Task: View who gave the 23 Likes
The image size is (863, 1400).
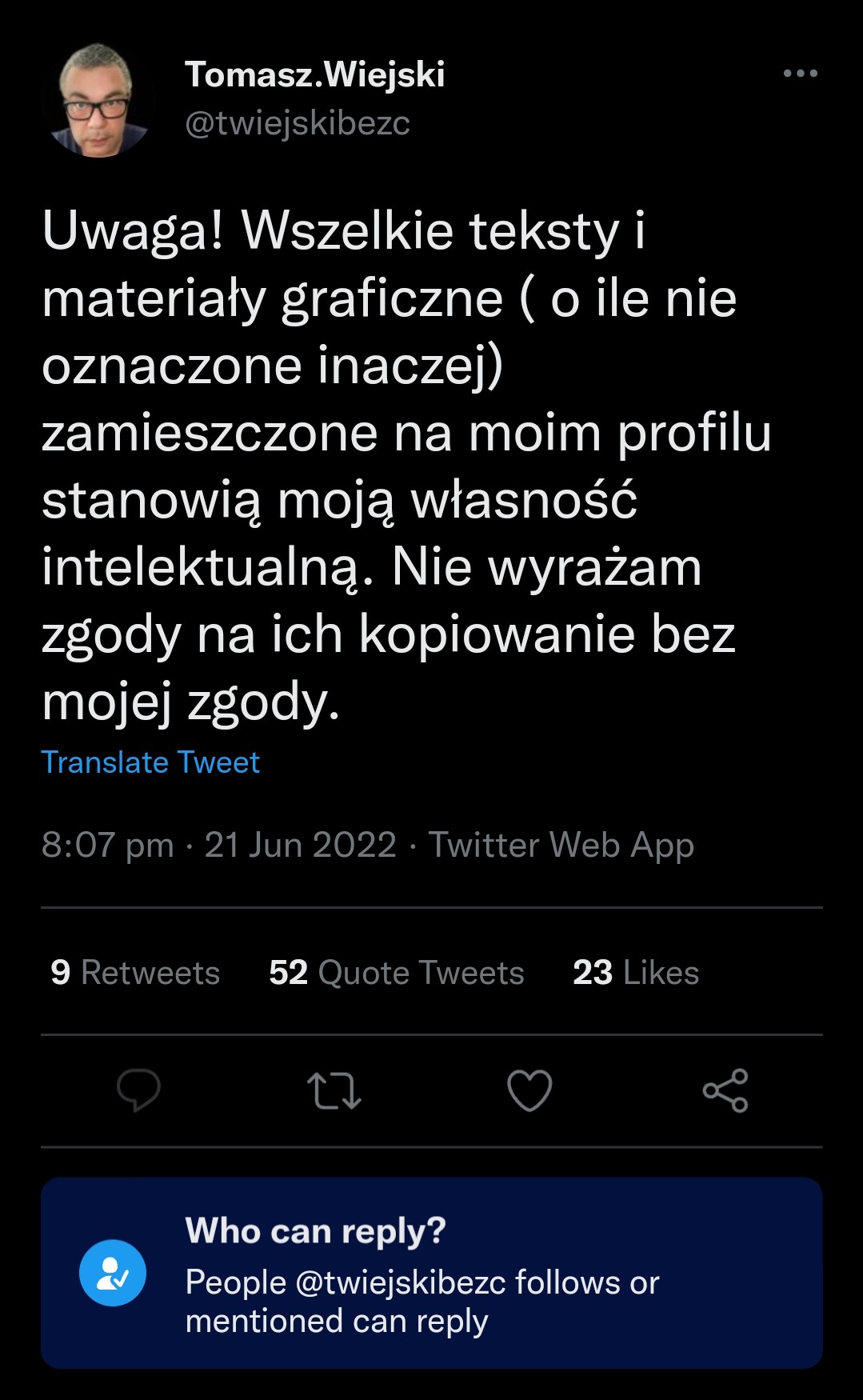Action: tap(636, 973)
